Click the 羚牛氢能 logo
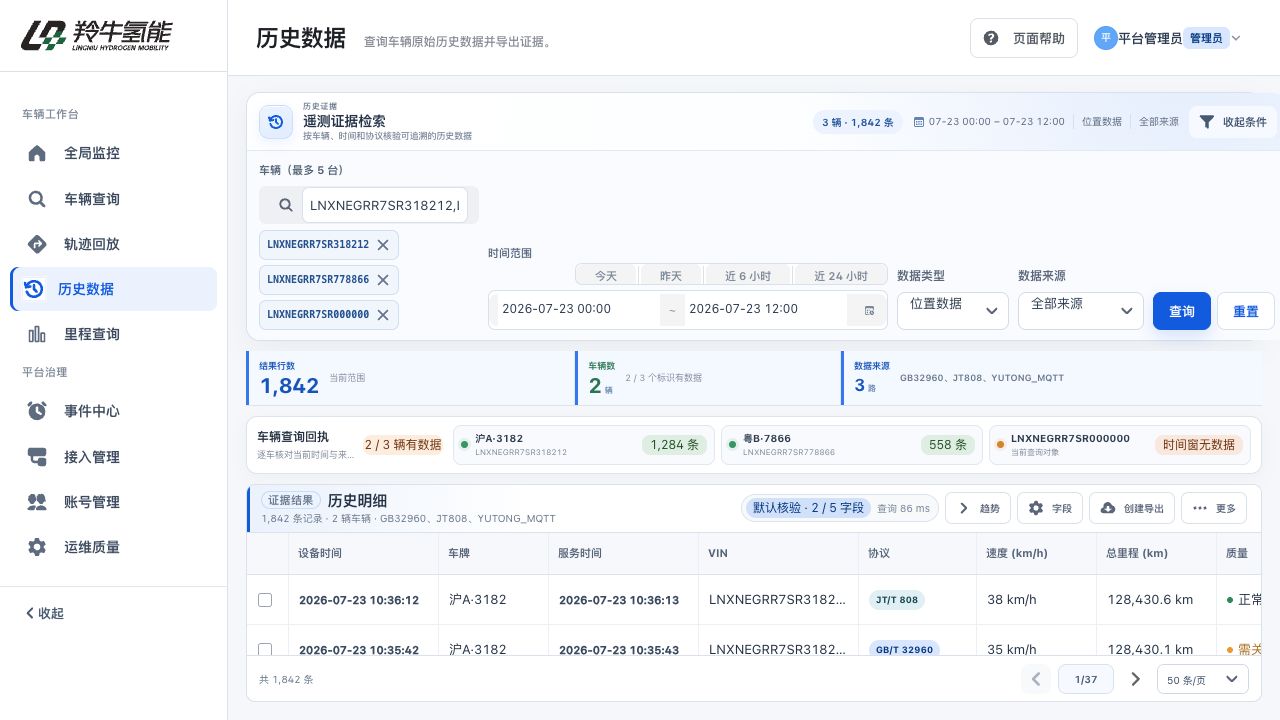The width and height of the screenshot is (1280, 720). 96,35
